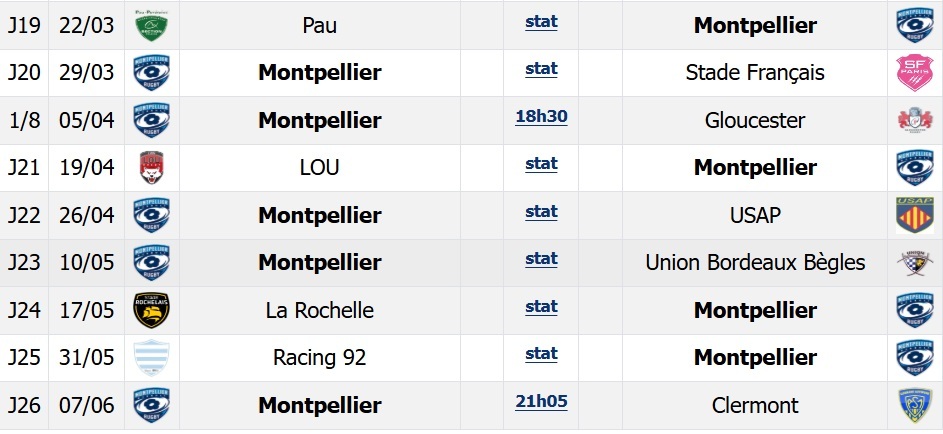
Task: Click Montpellier logo in the J20 row
Action: (152, 73)
